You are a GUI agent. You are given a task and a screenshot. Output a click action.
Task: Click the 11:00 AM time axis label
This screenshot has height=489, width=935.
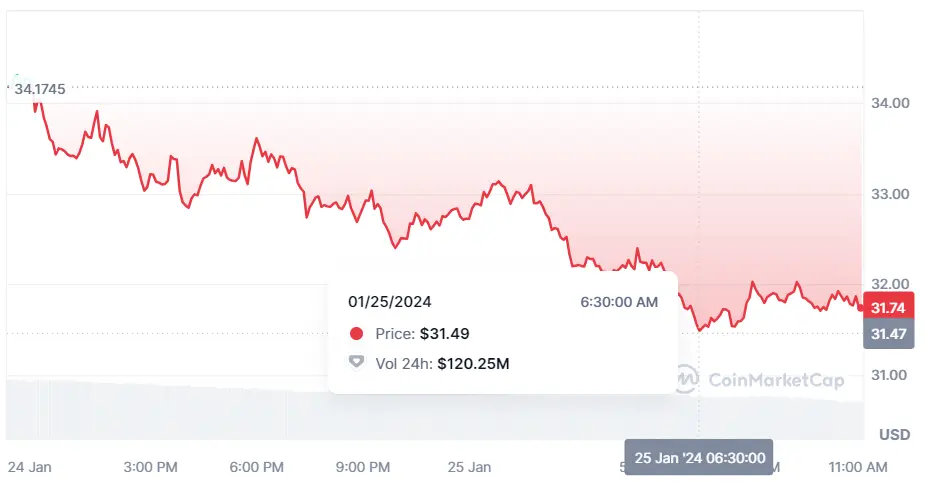point(858,467)
